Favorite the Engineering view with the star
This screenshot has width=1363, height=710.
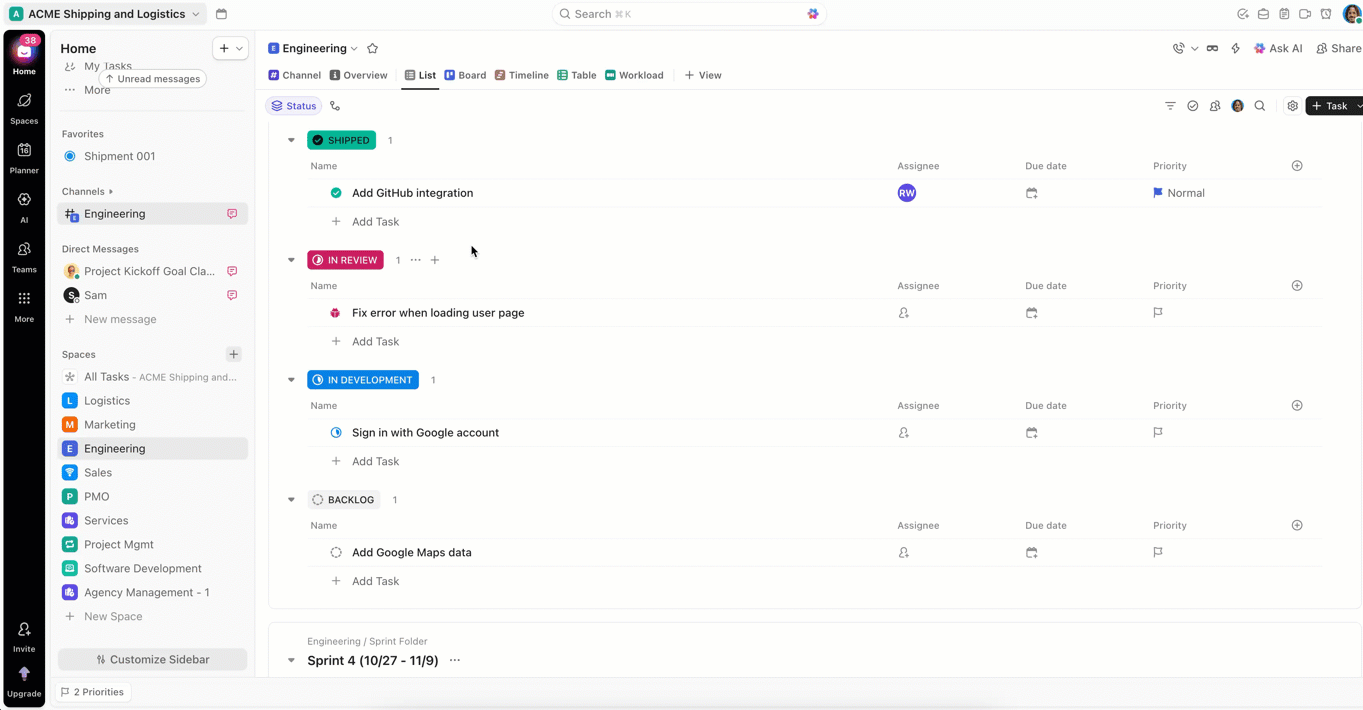click(371, 47)
